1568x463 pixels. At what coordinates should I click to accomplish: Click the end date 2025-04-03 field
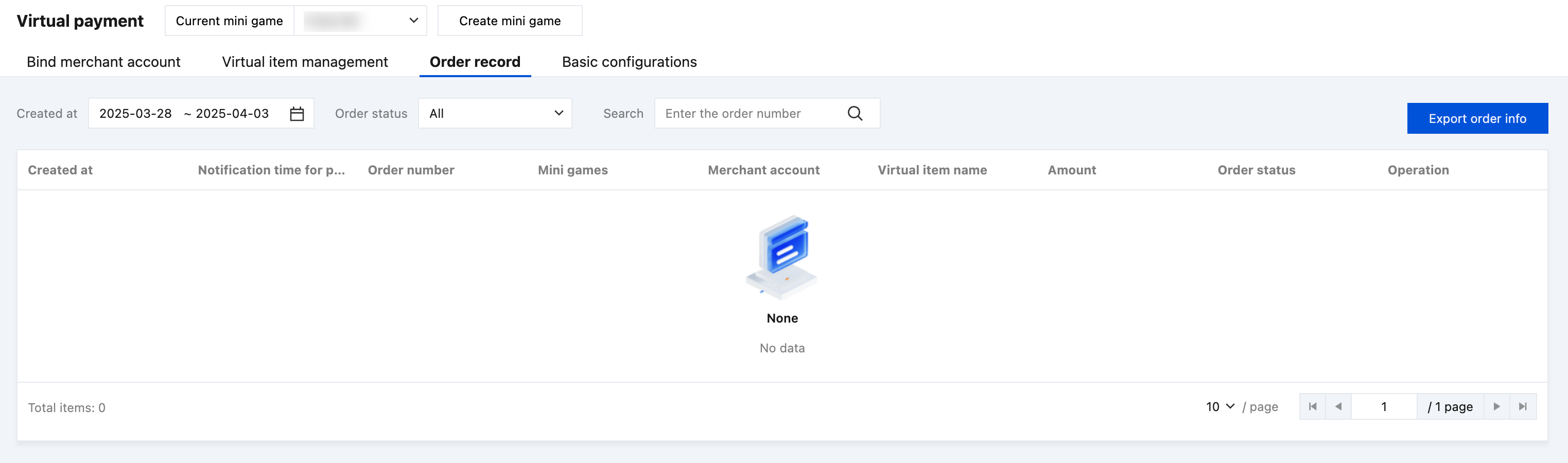232,114
